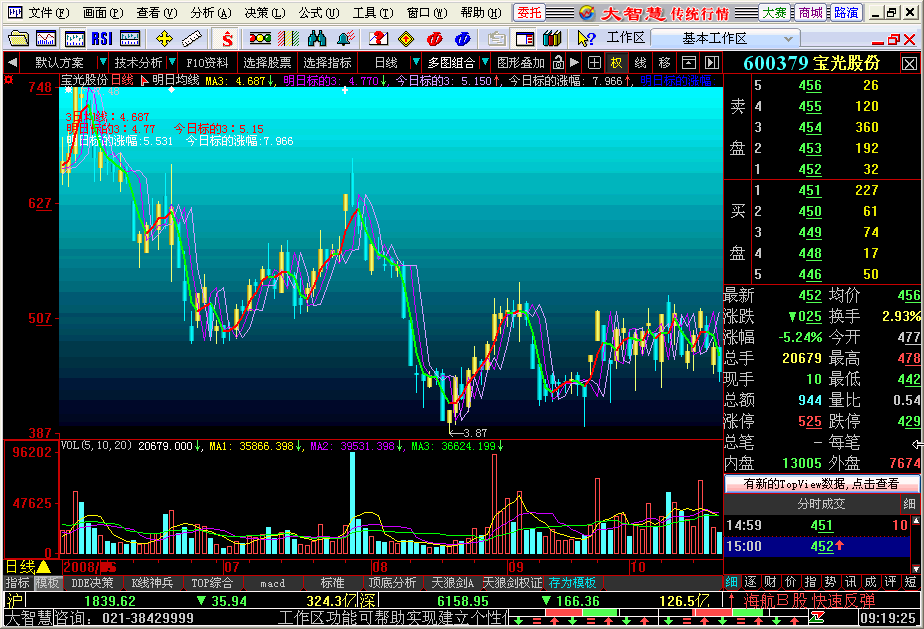The image size is (924, 629).
Task: Click the 大赛 link in title bar
Action: click(774, 12)
